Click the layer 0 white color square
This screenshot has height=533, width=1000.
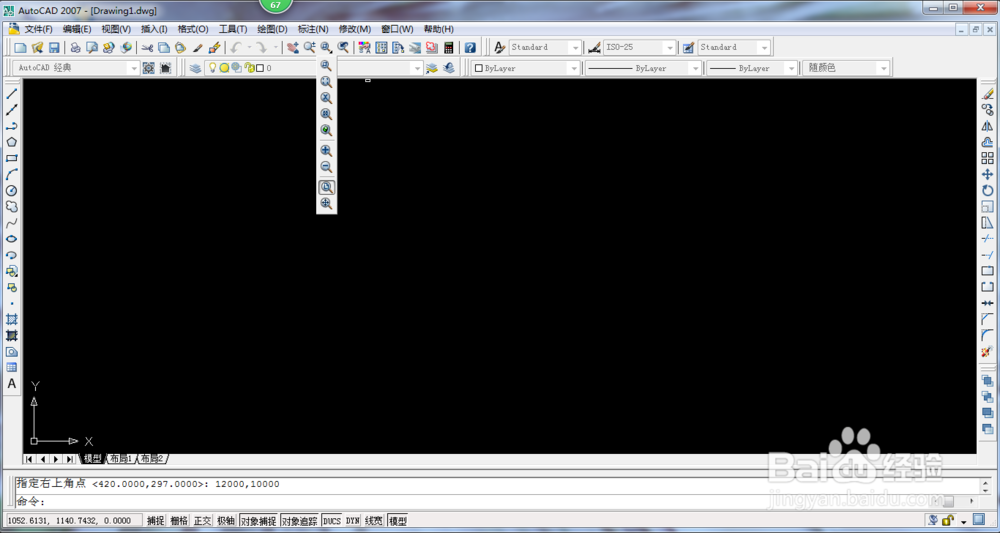coord(260,68)
